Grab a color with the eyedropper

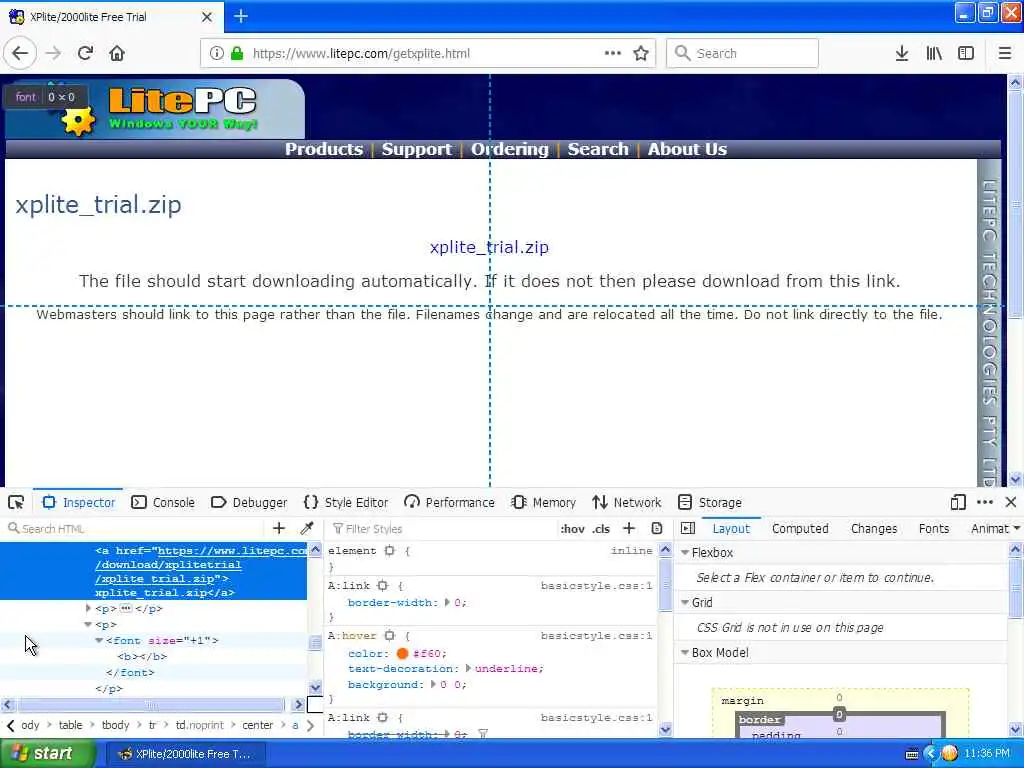click(306, 528)
